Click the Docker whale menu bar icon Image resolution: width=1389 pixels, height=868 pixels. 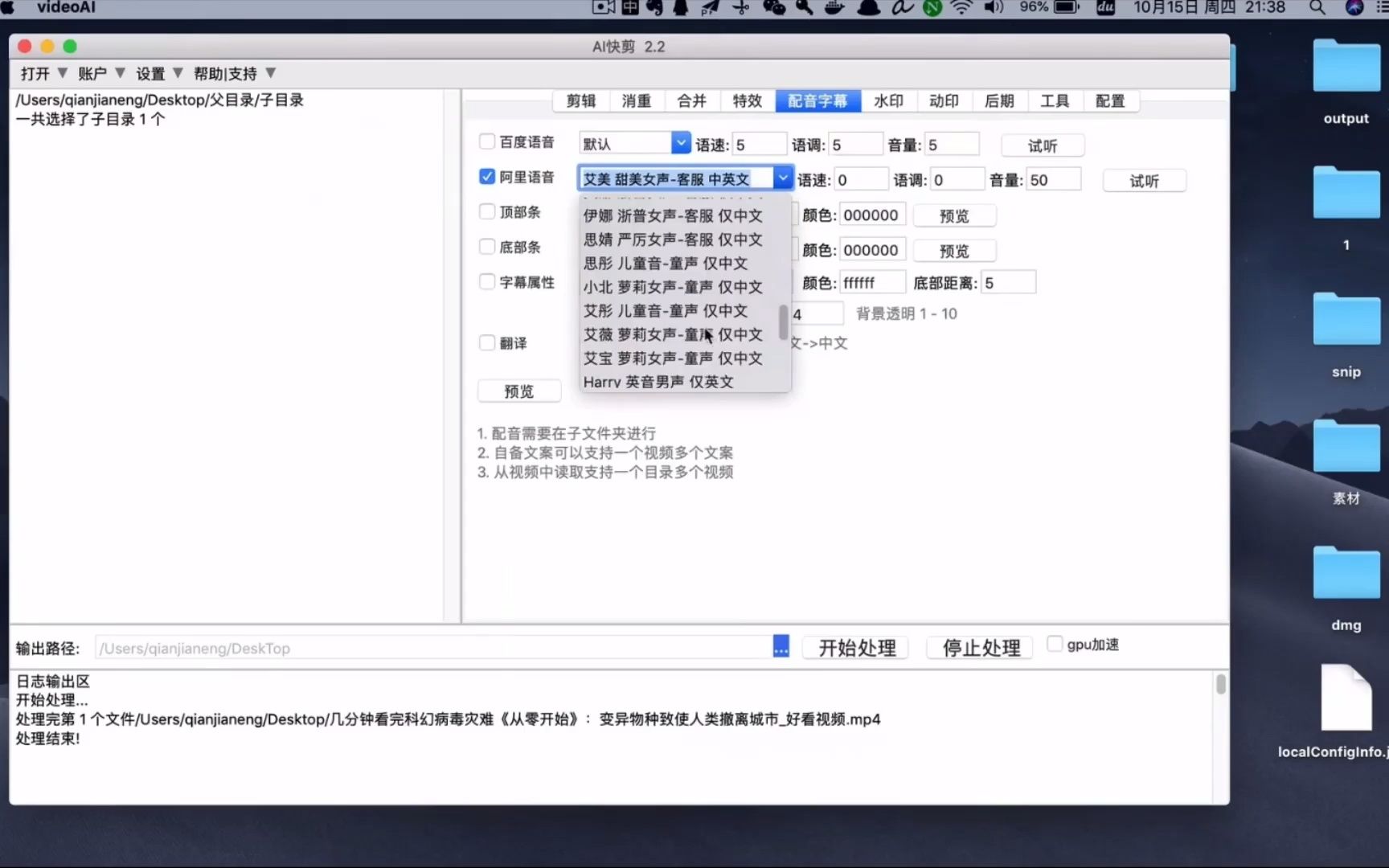(834, 8)
